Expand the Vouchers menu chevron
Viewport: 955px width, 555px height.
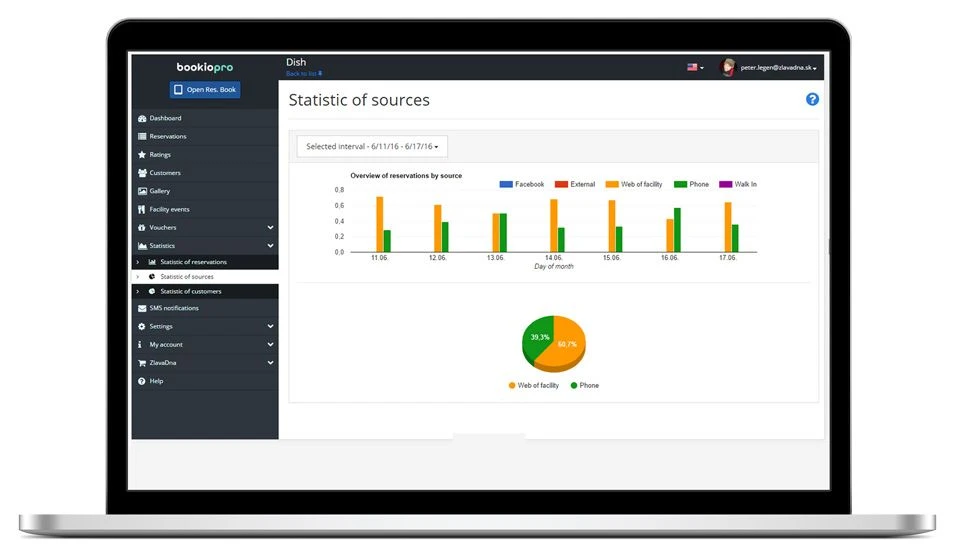coord(270,227)
